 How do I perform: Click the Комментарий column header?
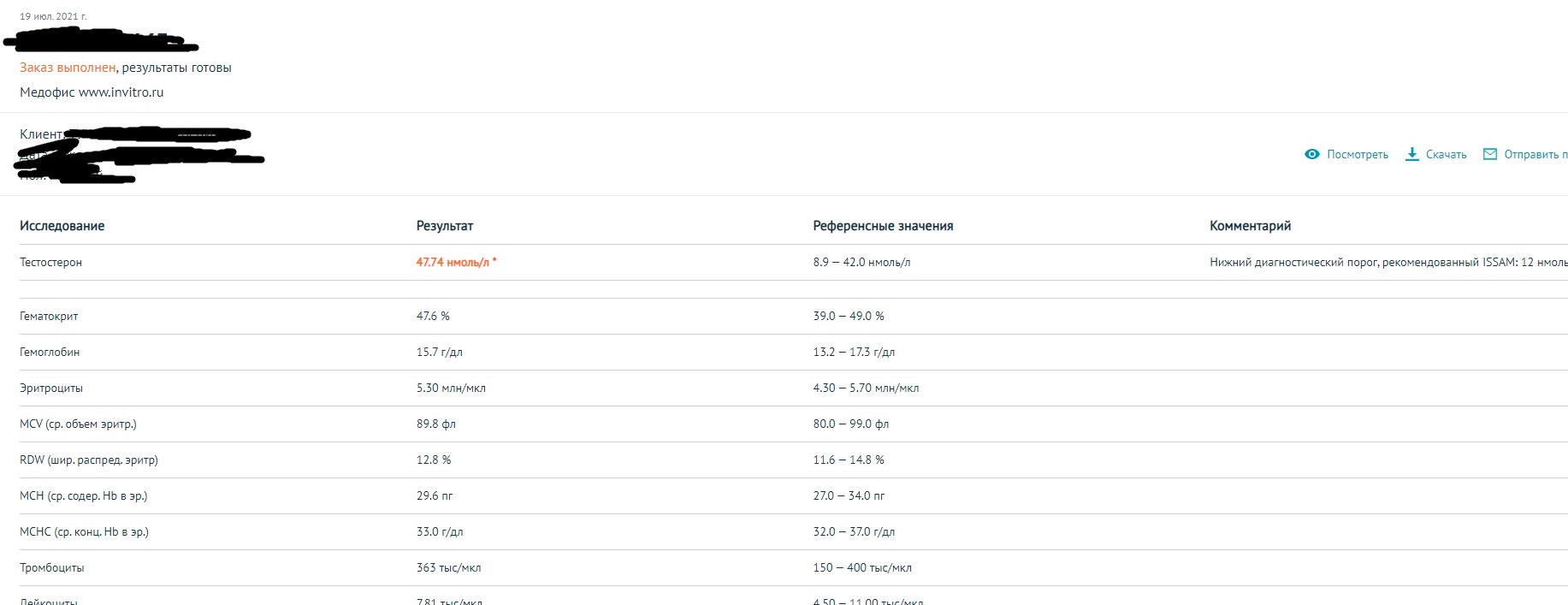1250,226
